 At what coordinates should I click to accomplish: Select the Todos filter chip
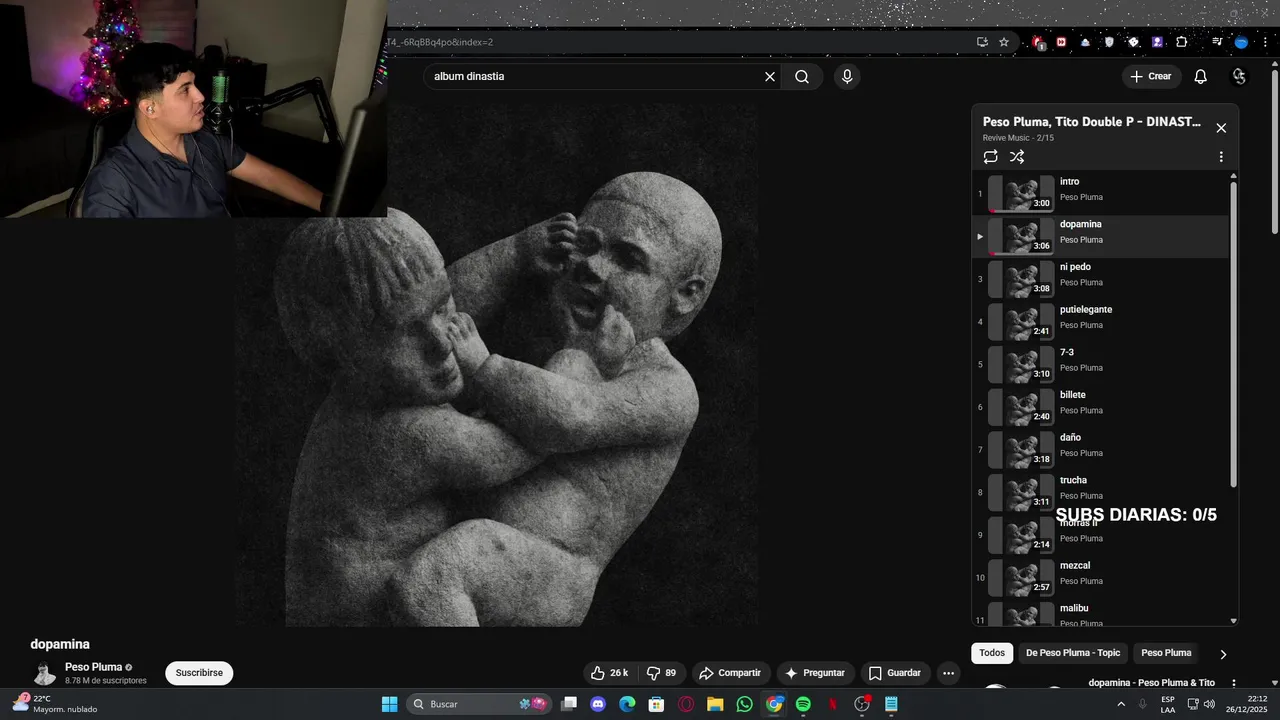pos(992,653)
